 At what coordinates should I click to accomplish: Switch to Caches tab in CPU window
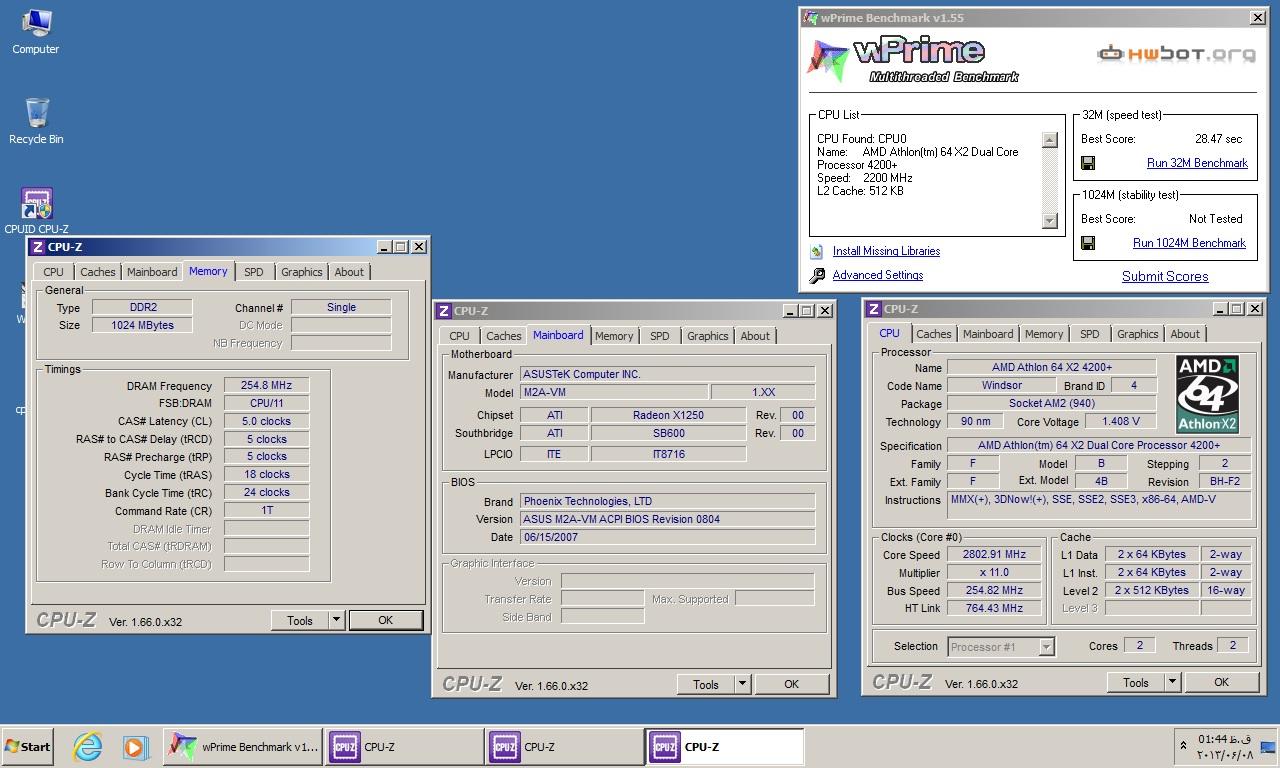tap(934, 334)
